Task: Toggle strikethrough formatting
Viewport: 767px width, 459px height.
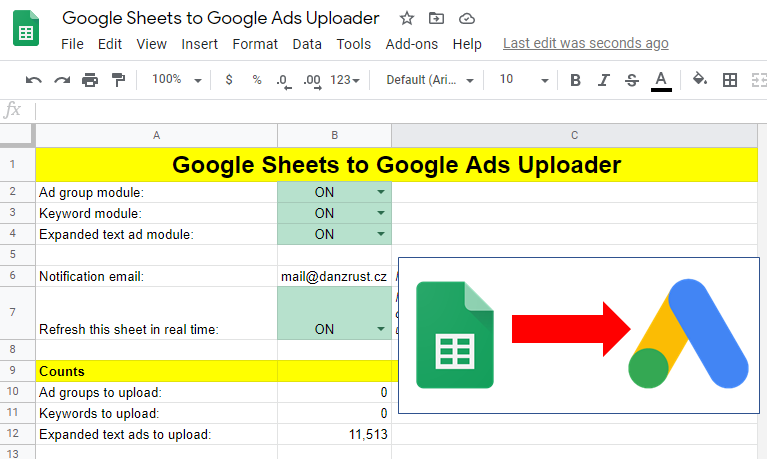Action: point(632,80)
